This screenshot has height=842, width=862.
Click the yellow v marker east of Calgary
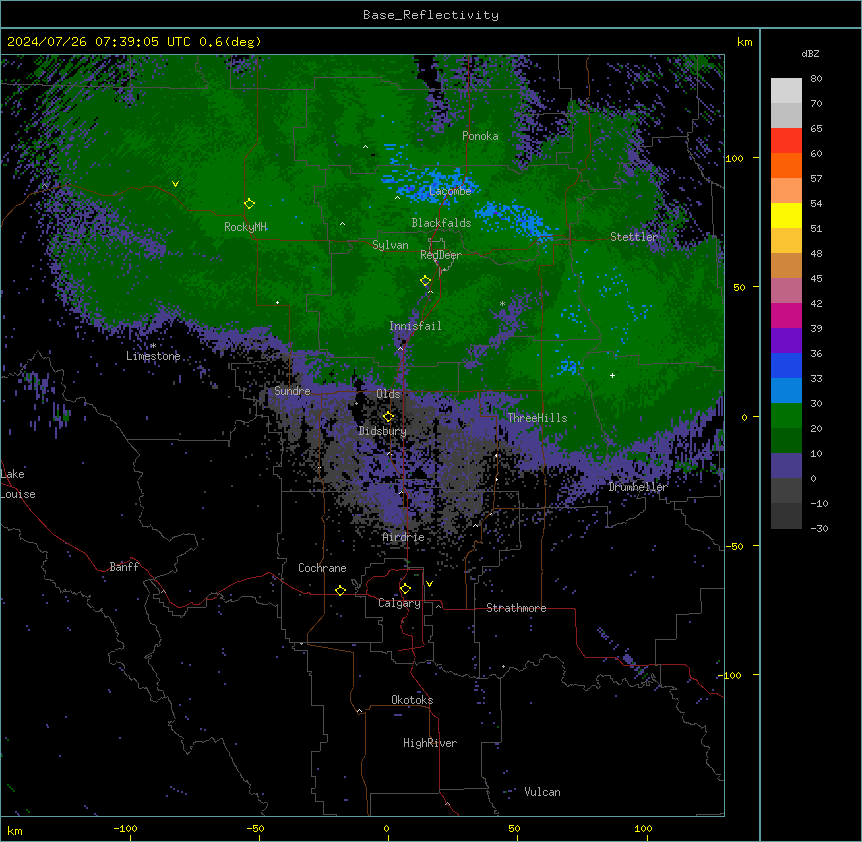tap(429, 584)
